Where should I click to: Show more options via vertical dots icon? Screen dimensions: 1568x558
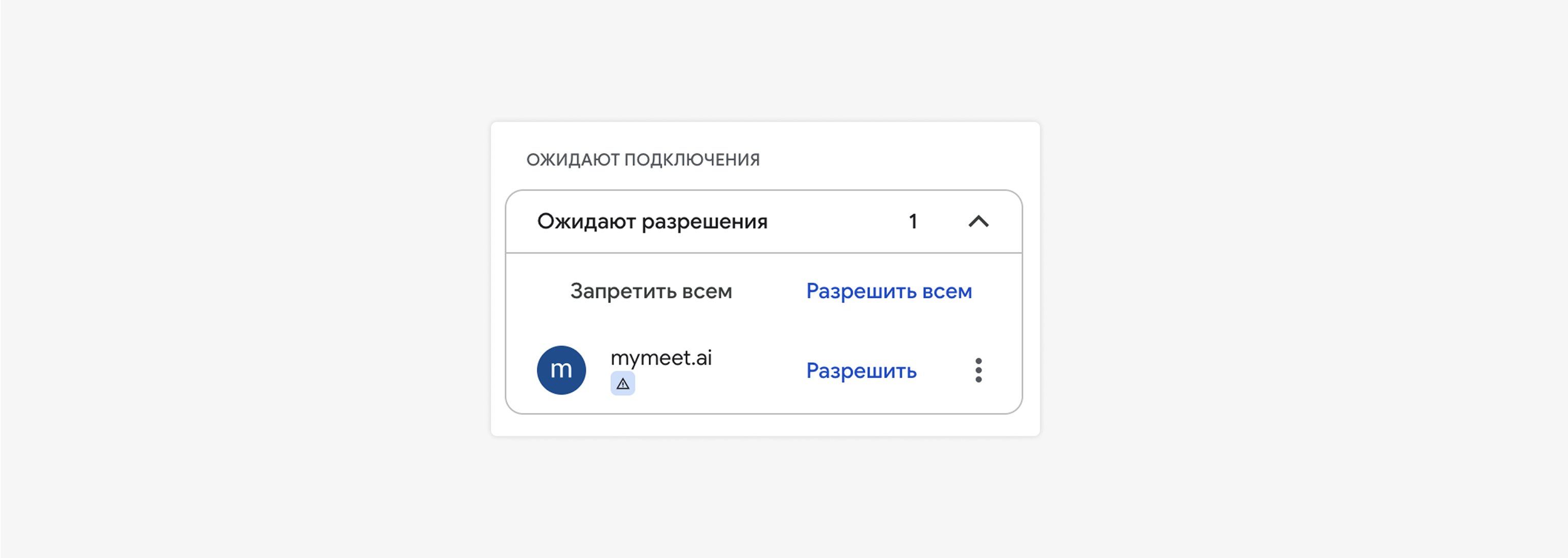pos(978,370)
